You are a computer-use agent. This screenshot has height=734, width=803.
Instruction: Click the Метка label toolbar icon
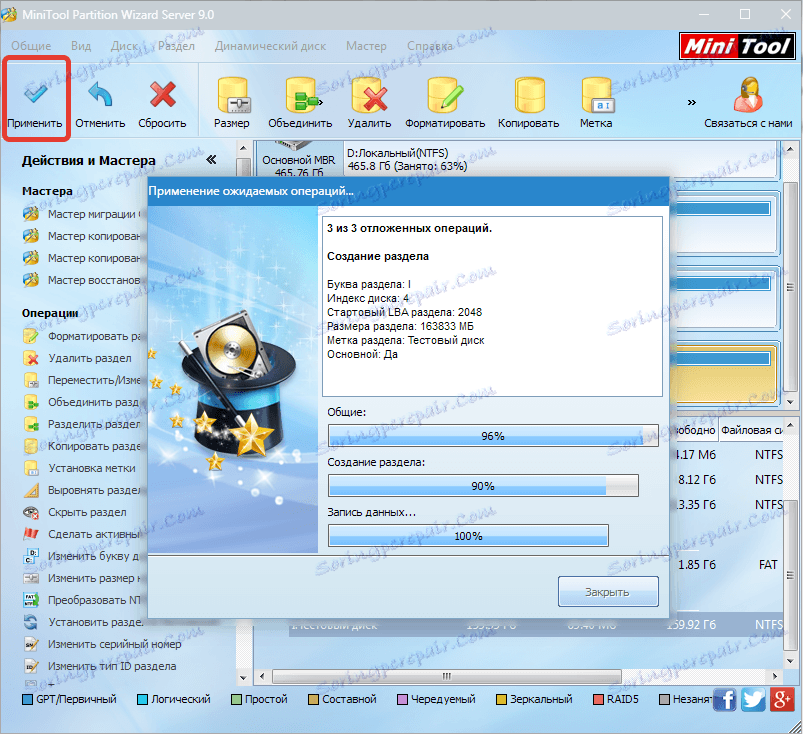[x=597, y=95]
